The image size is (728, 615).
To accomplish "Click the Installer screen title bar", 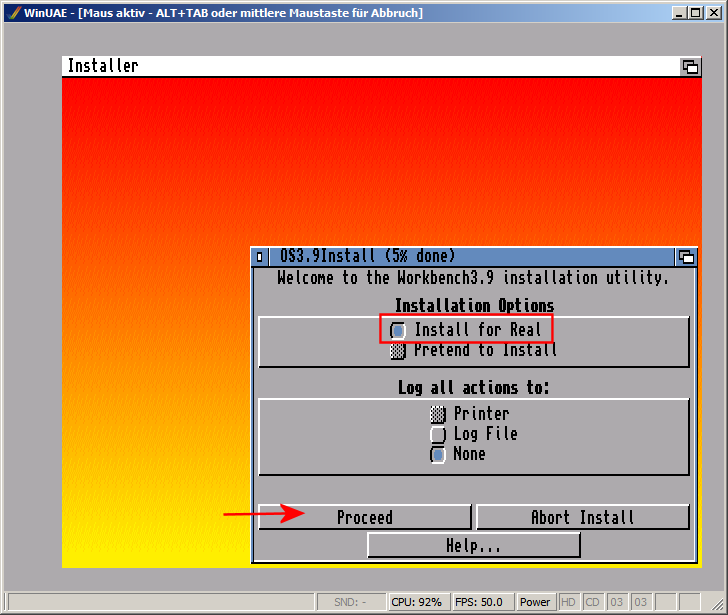I will pos(371,66).
